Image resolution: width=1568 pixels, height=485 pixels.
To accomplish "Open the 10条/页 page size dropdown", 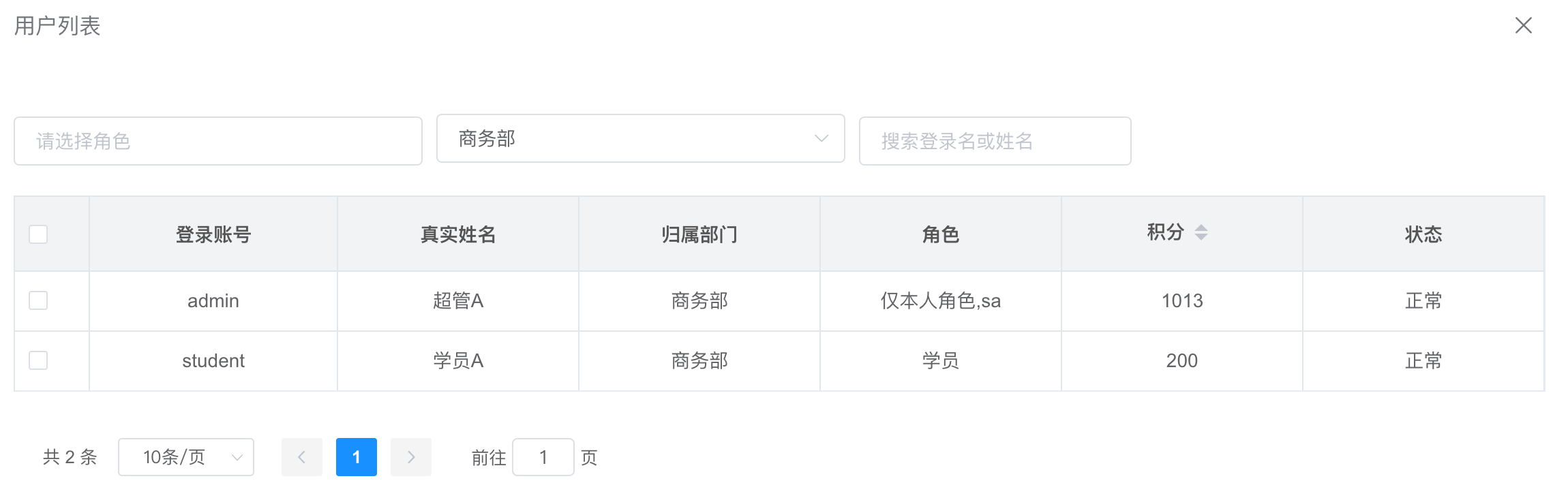I will tap(186, 457).
